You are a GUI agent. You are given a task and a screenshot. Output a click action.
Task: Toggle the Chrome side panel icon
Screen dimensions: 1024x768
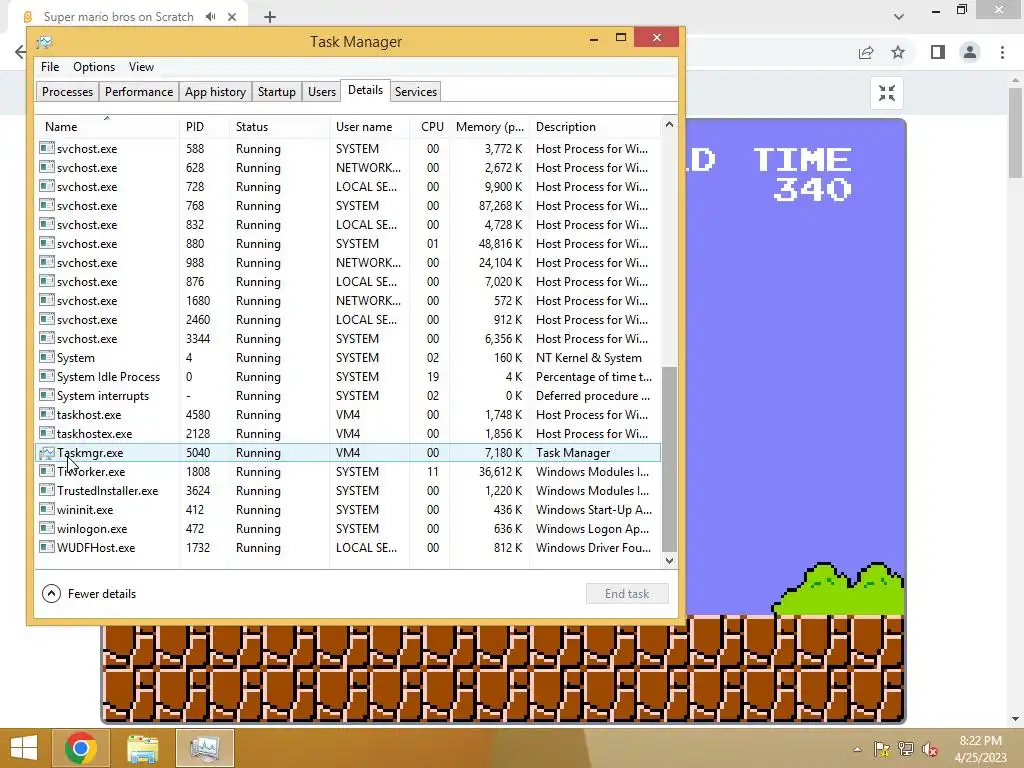[938, 52]
